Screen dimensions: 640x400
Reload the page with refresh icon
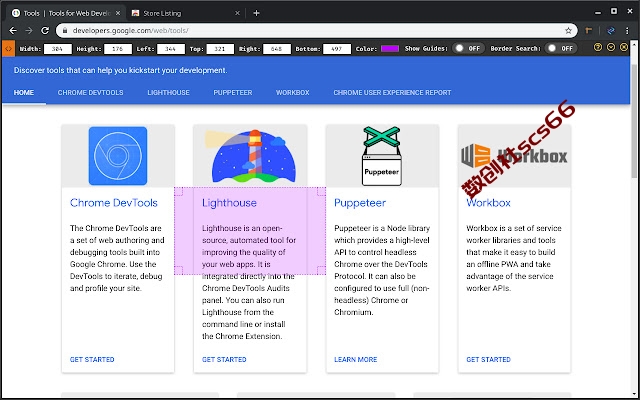pos(45,31)
